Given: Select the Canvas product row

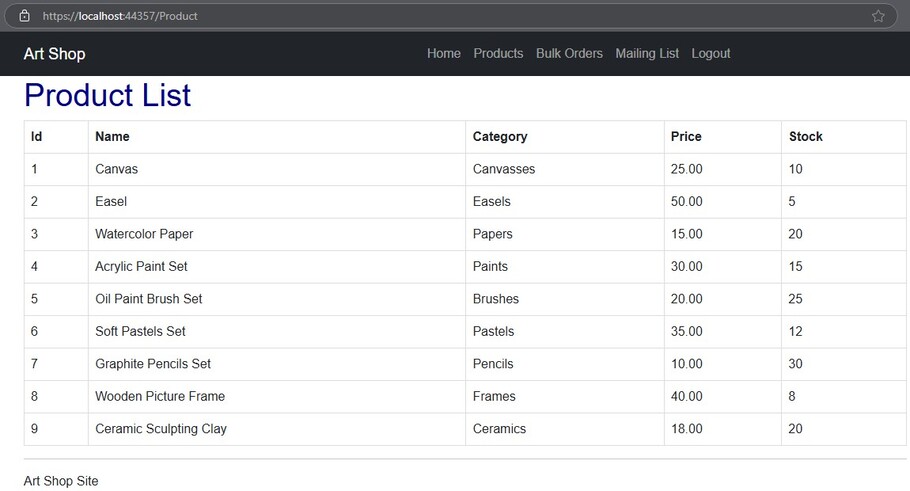Looking at the screenshot, I should (x=117, y=169).
